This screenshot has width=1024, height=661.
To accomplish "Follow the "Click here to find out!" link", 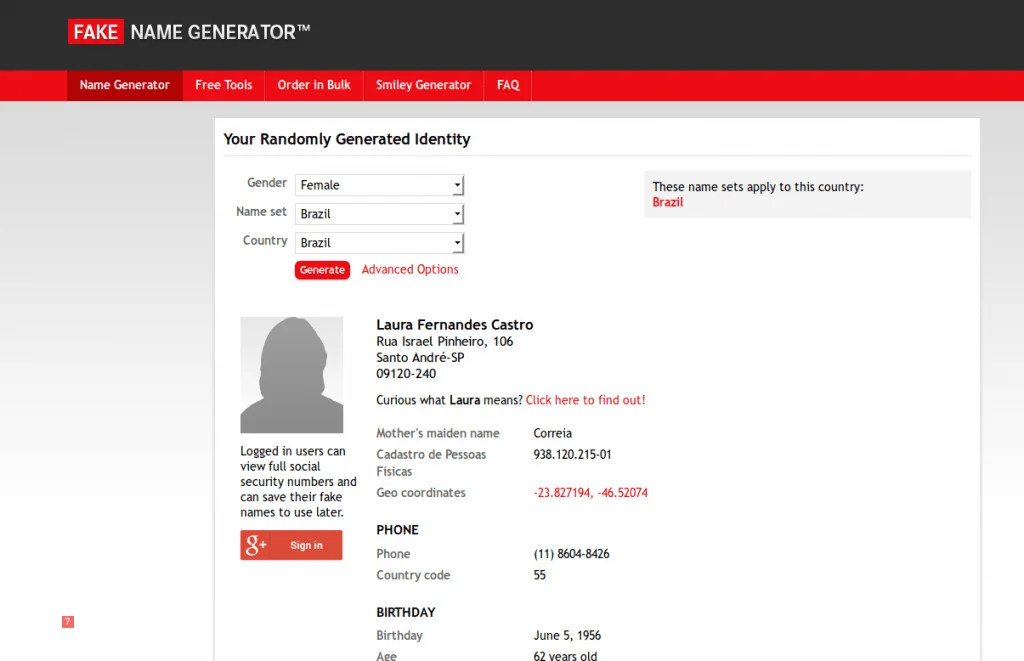I will (585, 400).
